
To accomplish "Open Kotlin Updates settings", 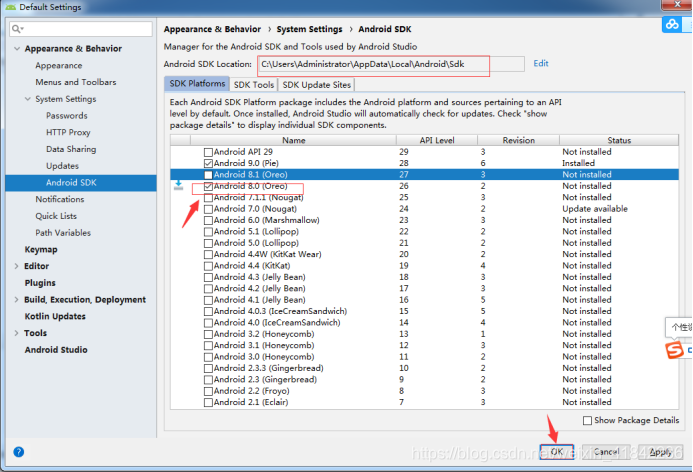I will [x=55, y=316].
